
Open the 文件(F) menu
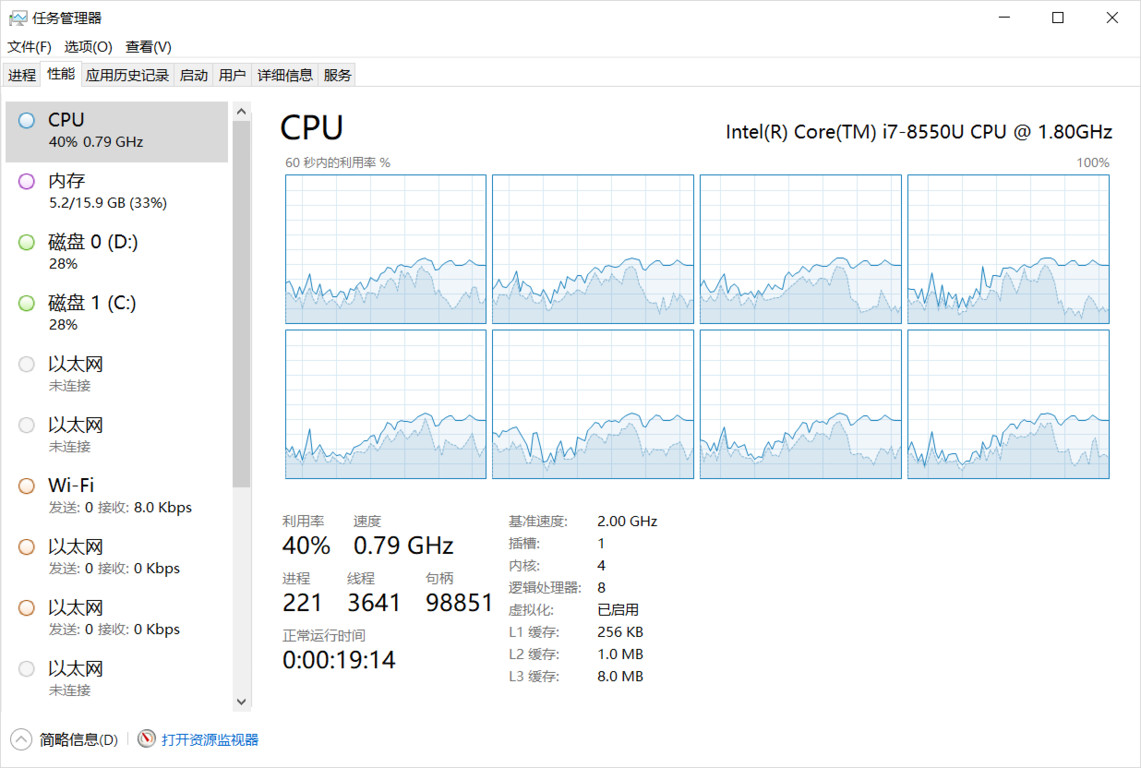click(x=29, y=47)
